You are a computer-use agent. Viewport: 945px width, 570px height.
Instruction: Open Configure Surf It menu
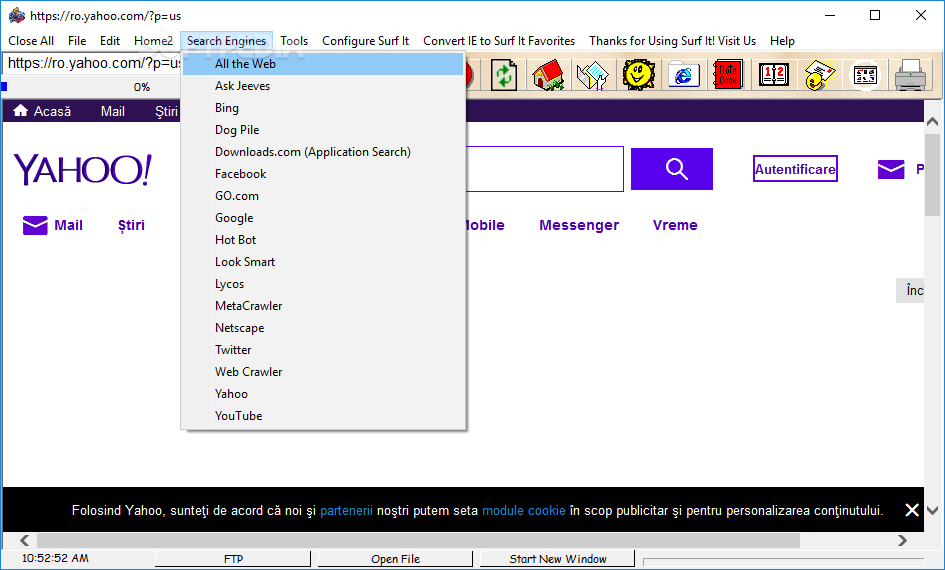coord(365,40)
